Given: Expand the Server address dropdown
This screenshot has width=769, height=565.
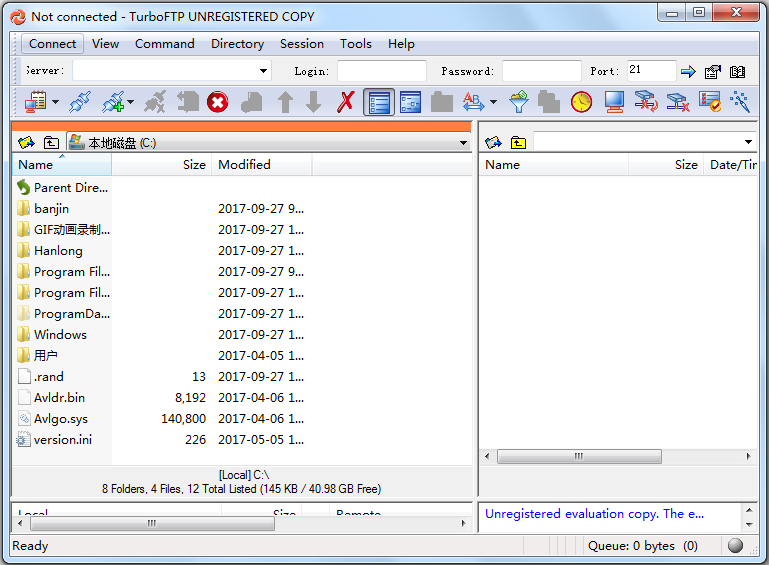Looking at the screenshot, I should click(264, 72).
